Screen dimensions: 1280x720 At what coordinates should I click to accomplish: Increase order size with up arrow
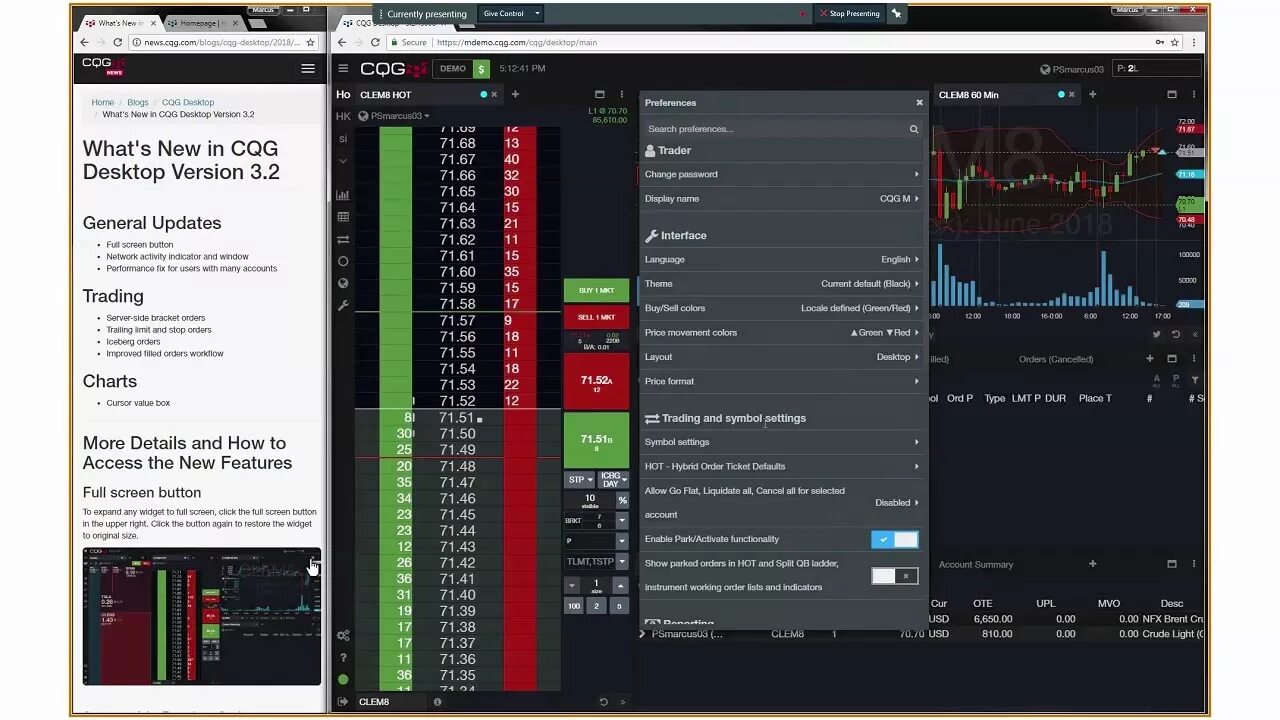point(622,586)
